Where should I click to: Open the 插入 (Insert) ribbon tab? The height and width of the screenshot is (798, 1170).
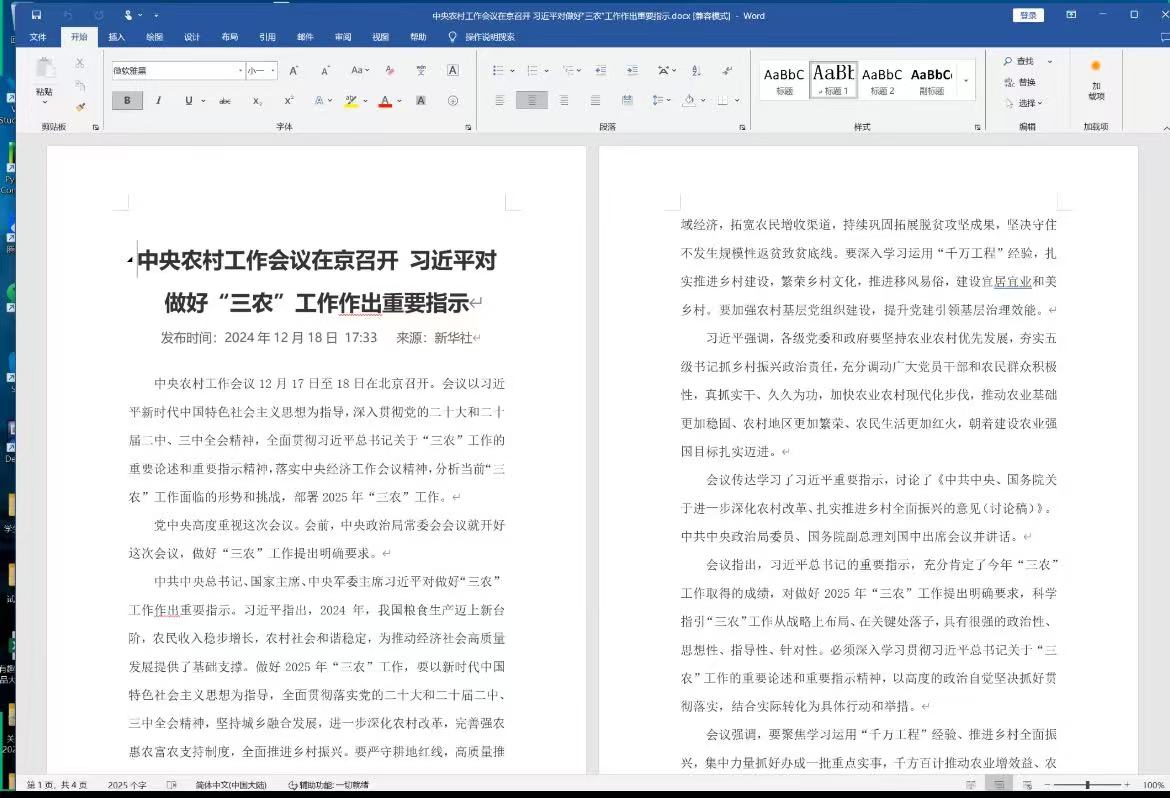117,37
